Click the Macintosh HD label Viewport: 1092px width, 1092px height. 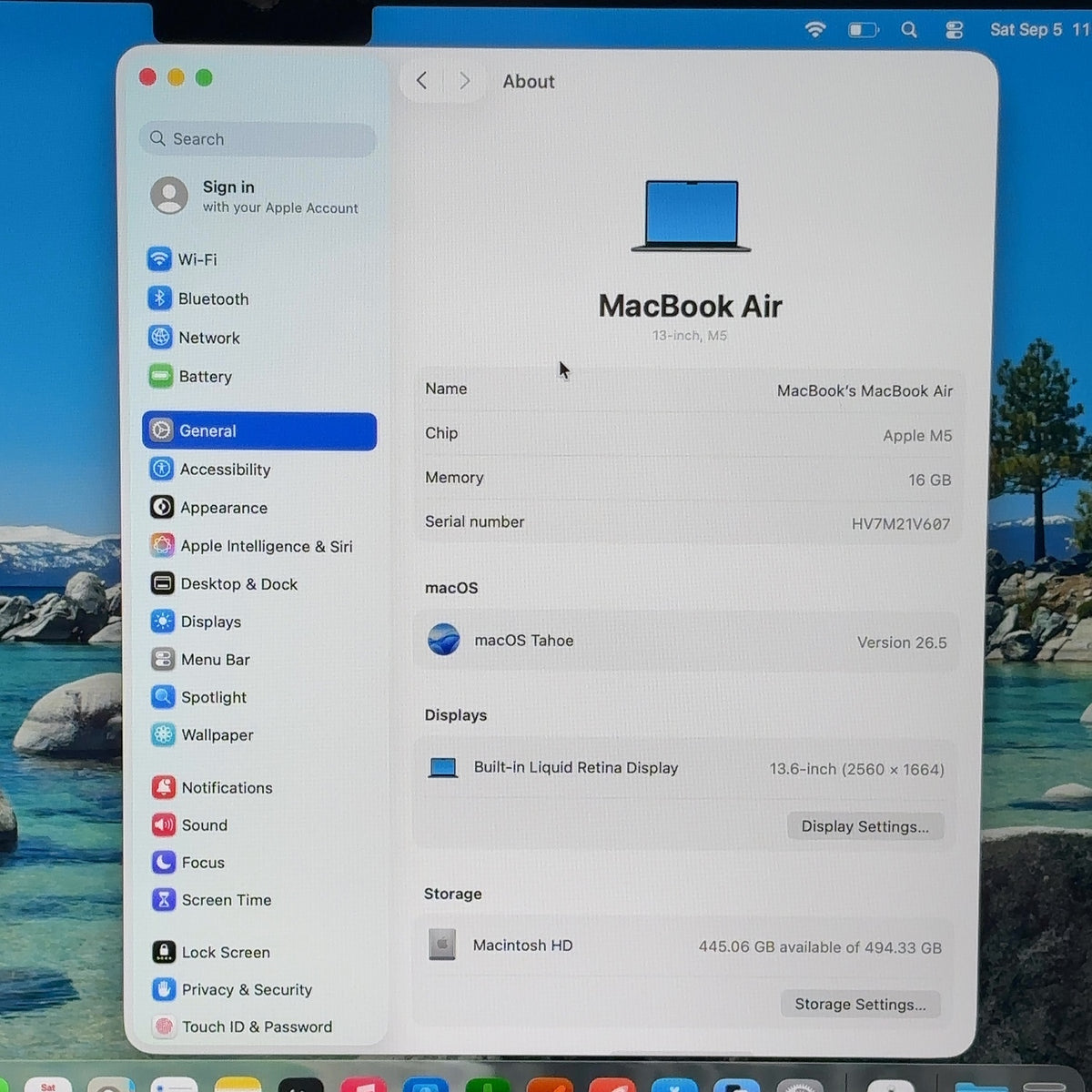(523, 945)
